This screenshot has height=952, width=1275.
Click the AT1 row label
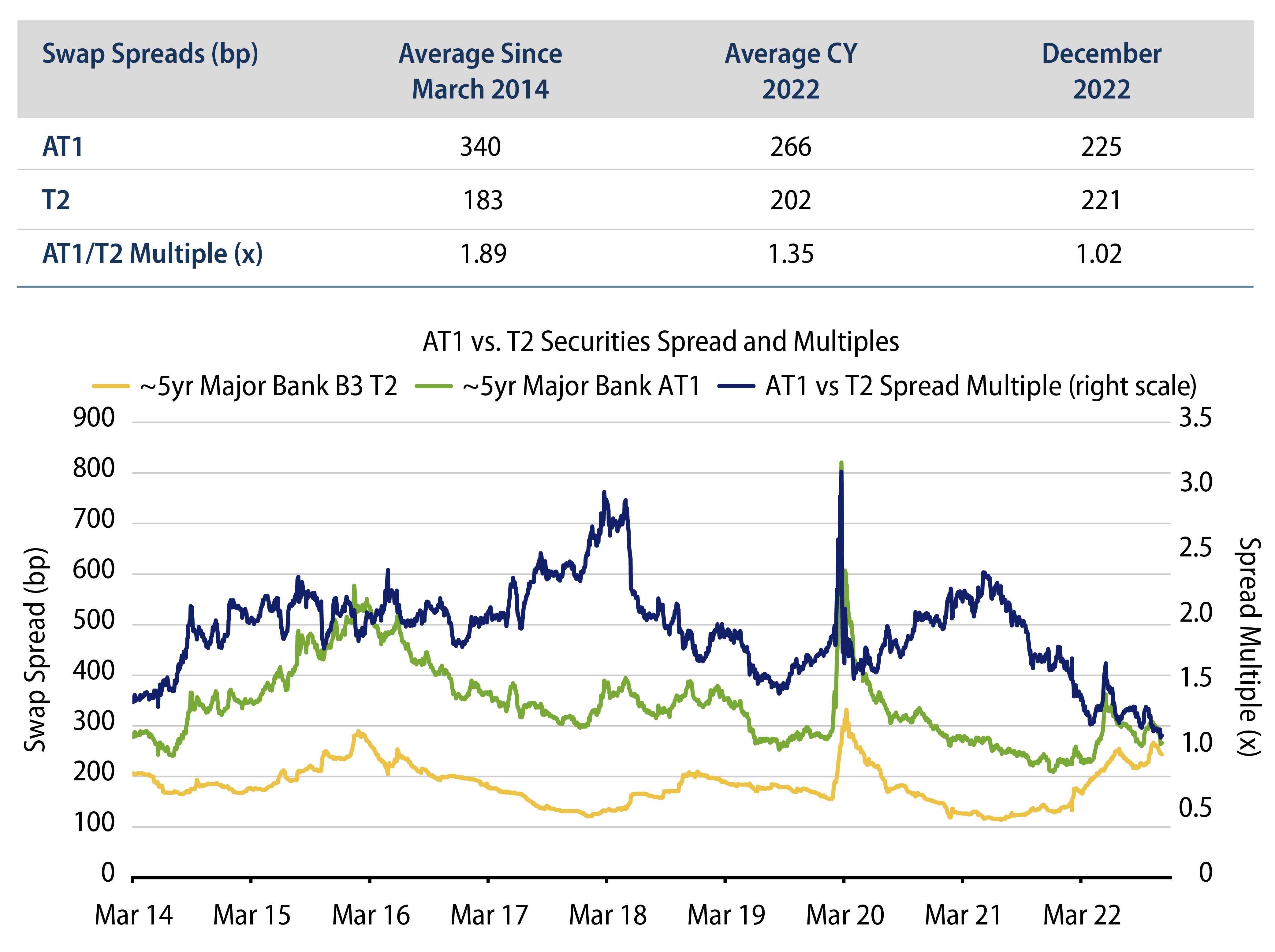tap(62, 146)
